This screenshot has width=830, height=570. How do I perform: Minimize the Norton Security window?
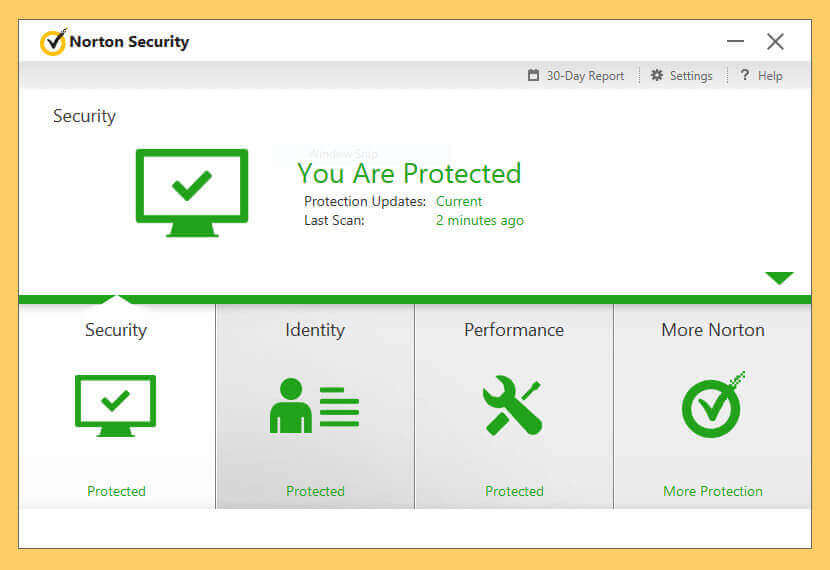(x=735, y=41)
